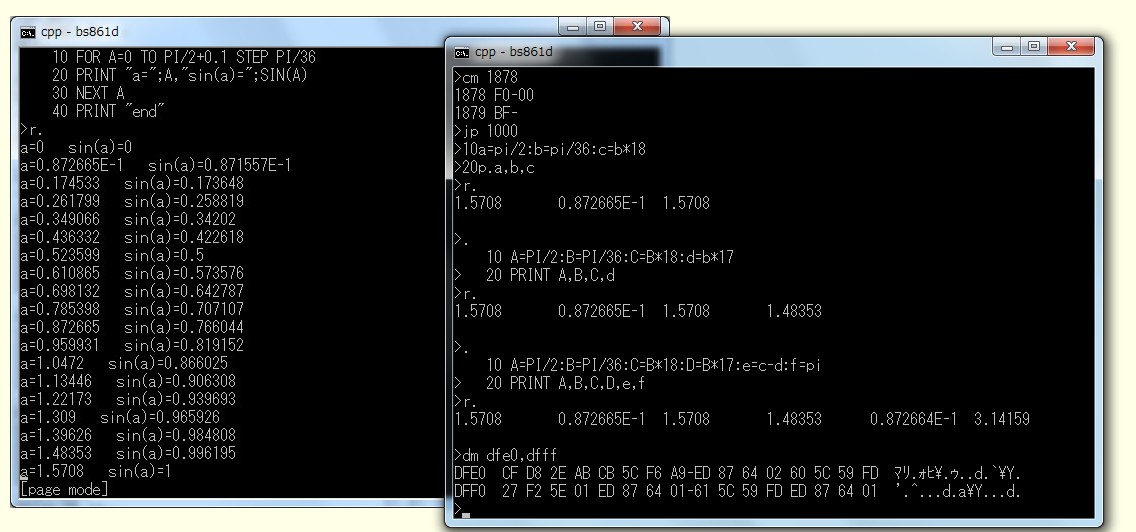Click line '30 NEXT A' in back window
This screenshot has width=1136, height=532.
(88, 93)
